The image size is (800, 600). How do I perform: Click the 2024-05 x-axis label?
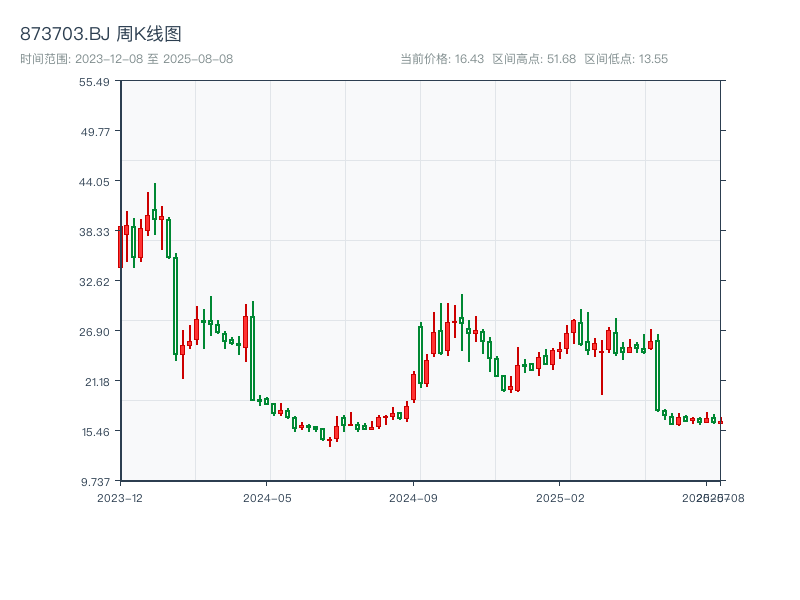[267, 498]
